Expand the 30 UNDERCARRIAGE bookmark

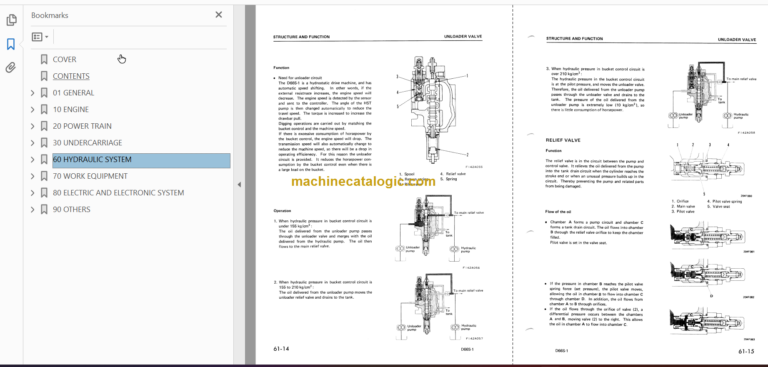[x=33, y=143]
